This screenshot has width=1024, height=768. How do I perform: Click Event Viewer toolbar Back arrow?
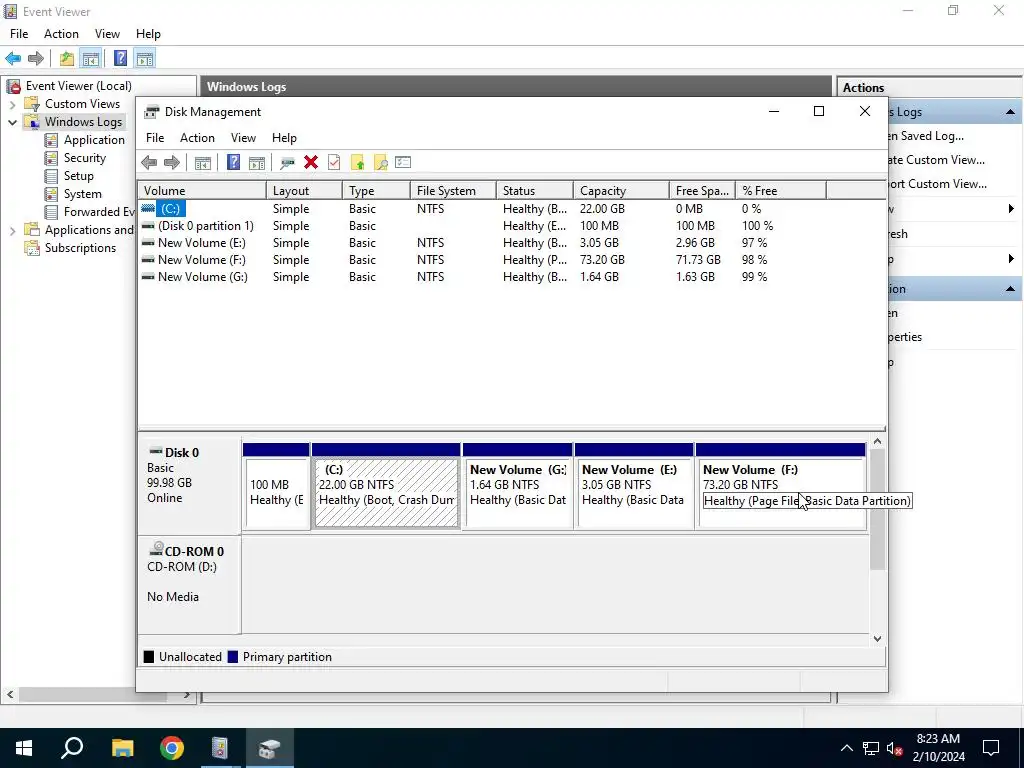pos(13,59)
